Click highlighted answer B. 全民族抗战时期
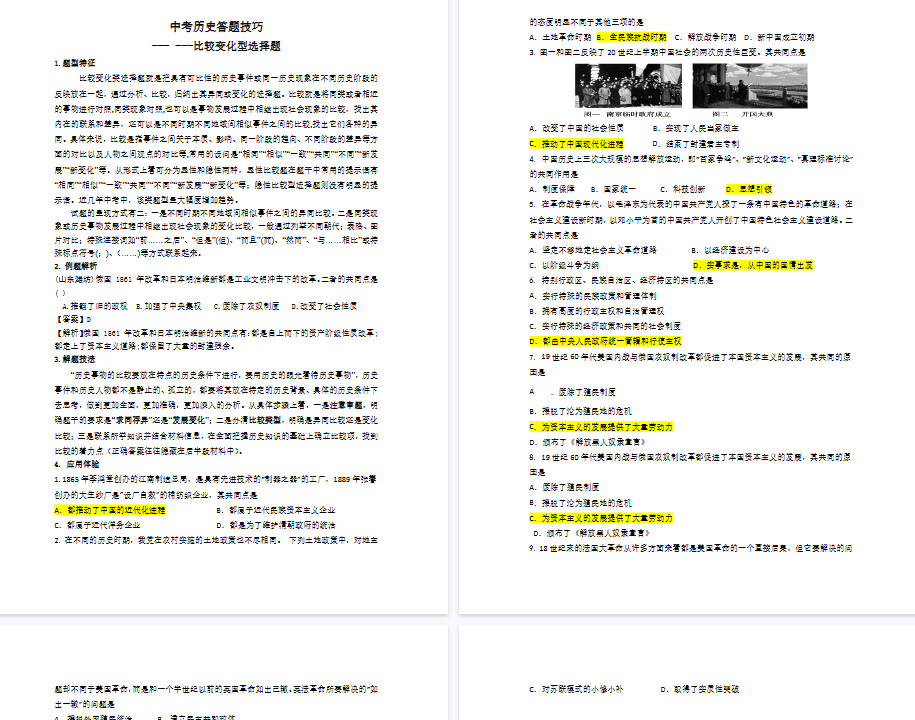This screenshot has width=915, height=720. pyautogui.click(x=631, y=37)
